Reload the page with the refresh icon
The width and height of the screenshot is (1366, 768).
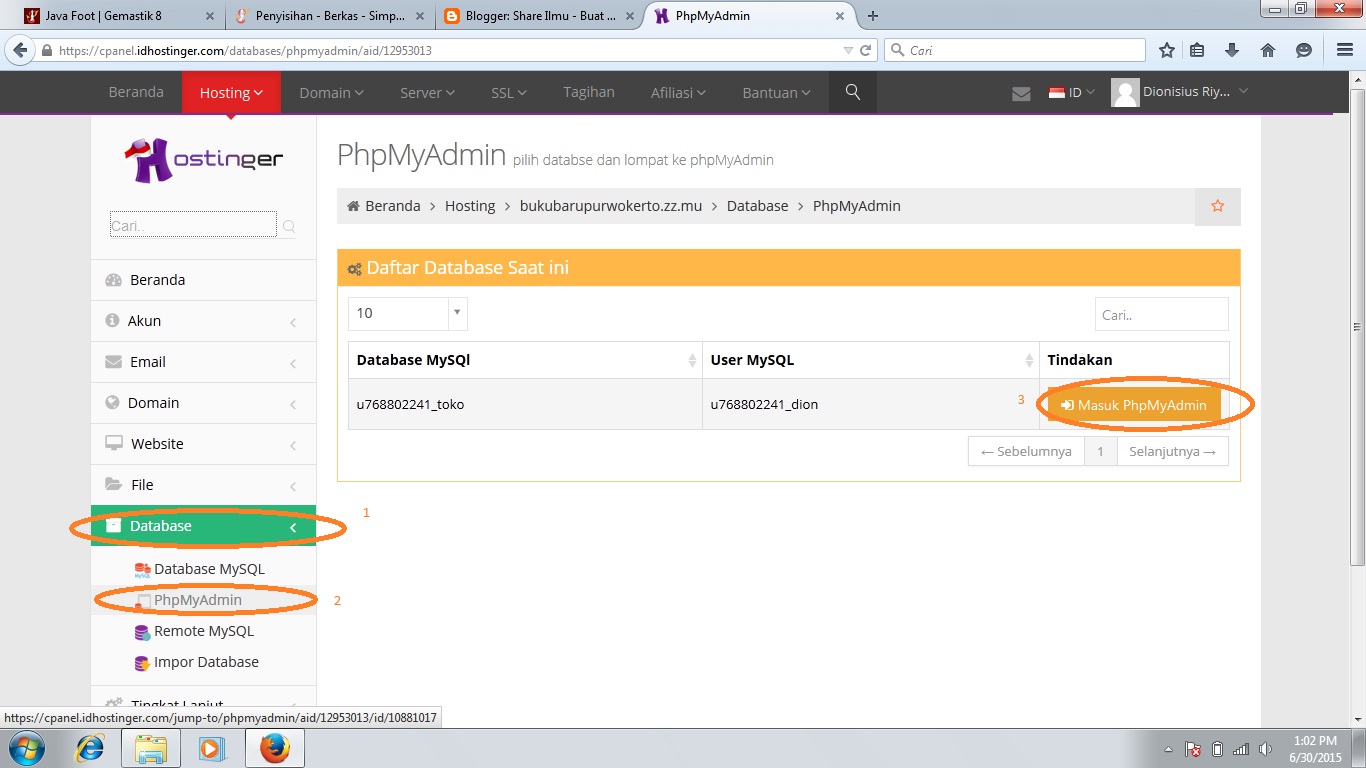pos(866,50)
